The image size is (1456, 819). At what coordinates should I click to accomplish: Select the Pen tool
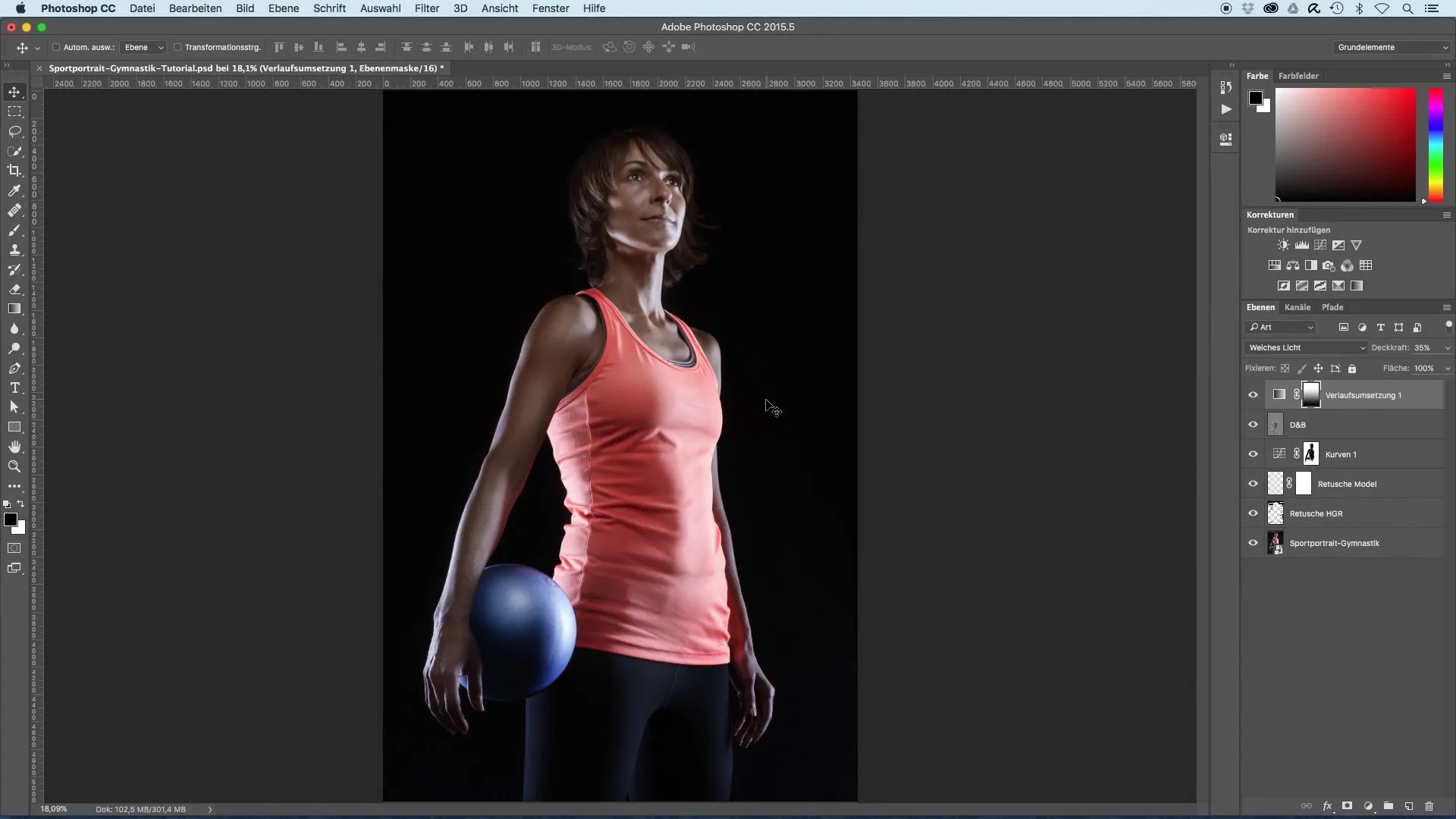[14, 368]
